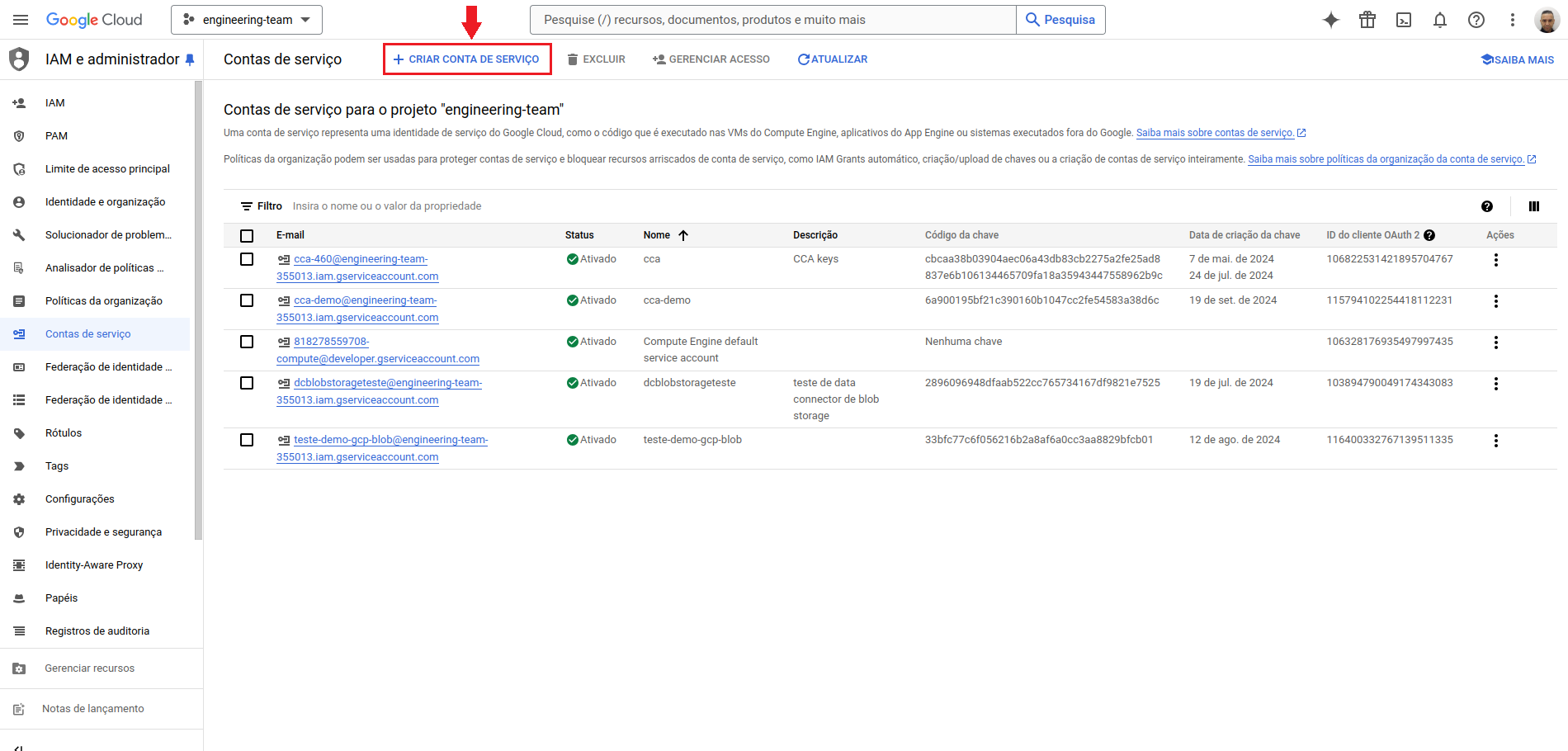Tick the dcblobstorageteste row checkbox
This screenshot has height=751, width=1568.
pyautogui.click(x=247, y=383)
